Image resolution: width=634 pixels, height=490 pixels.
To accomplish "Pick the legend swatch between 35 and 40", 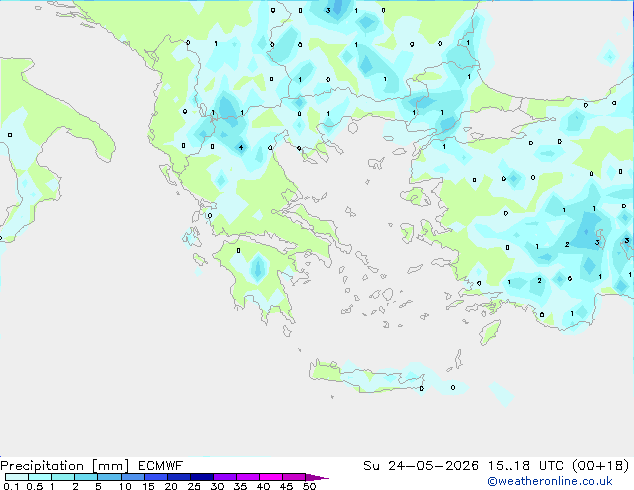I will pyautogui.click(x=248, y=477).
